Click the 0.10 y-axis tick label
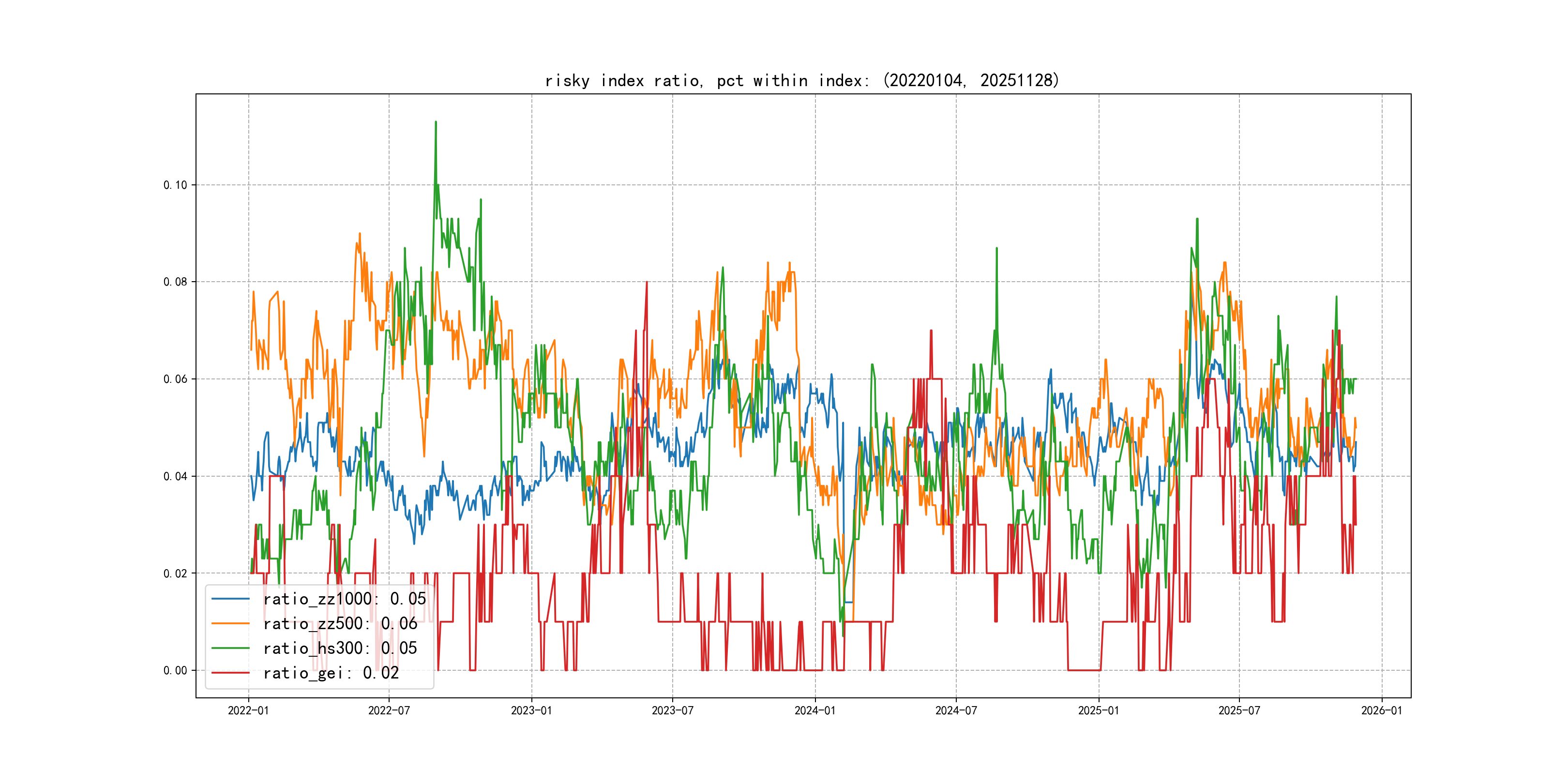Viewport: 1568px width, 784px height. coord(175,185)
